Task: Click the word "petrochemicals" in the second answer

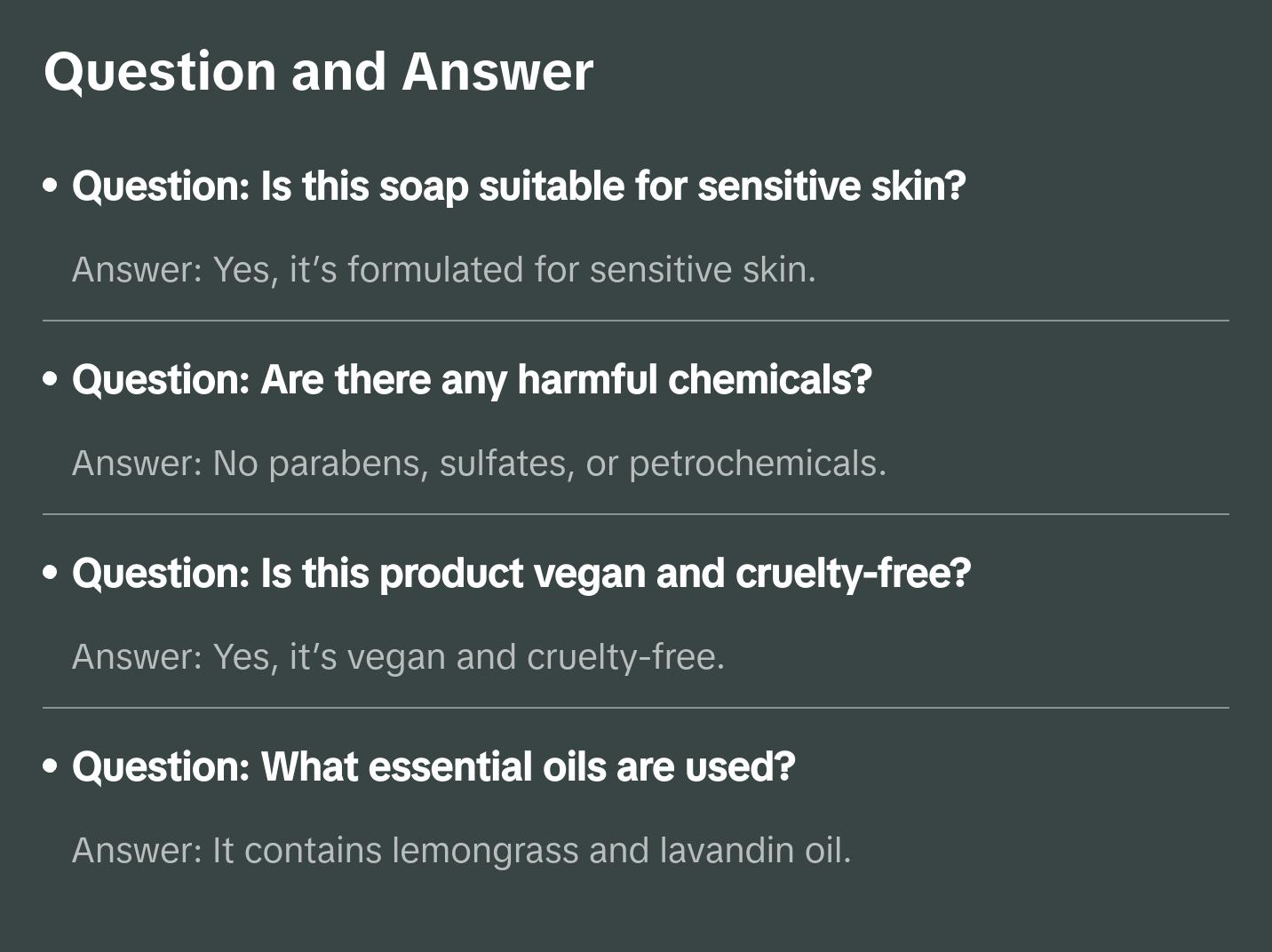Action: (757, 464)
